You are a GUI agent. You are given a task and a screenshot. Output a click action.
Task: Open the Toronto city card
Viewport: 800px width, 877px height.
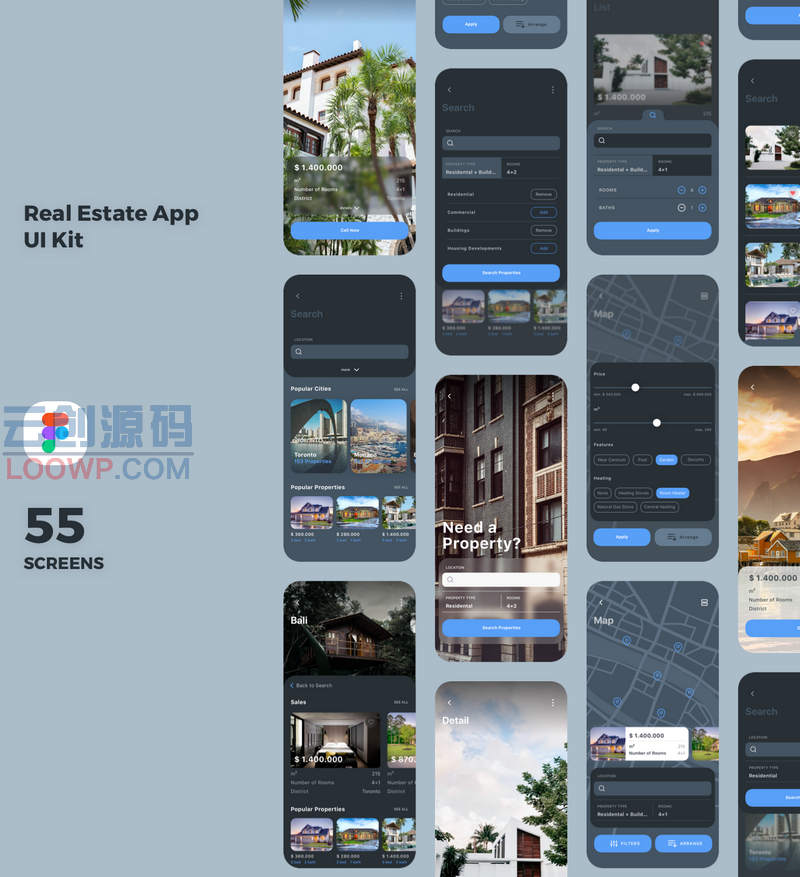pos(319,436)
